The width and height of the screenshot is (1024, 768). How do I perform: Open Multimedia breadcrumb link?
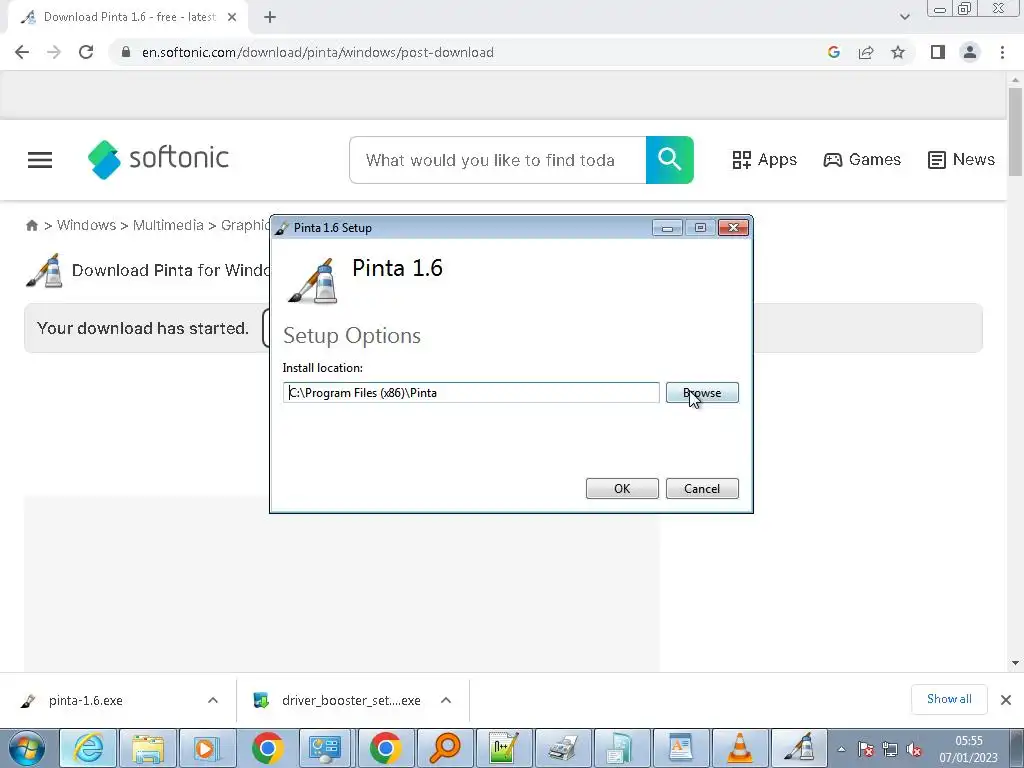point(168,225)
